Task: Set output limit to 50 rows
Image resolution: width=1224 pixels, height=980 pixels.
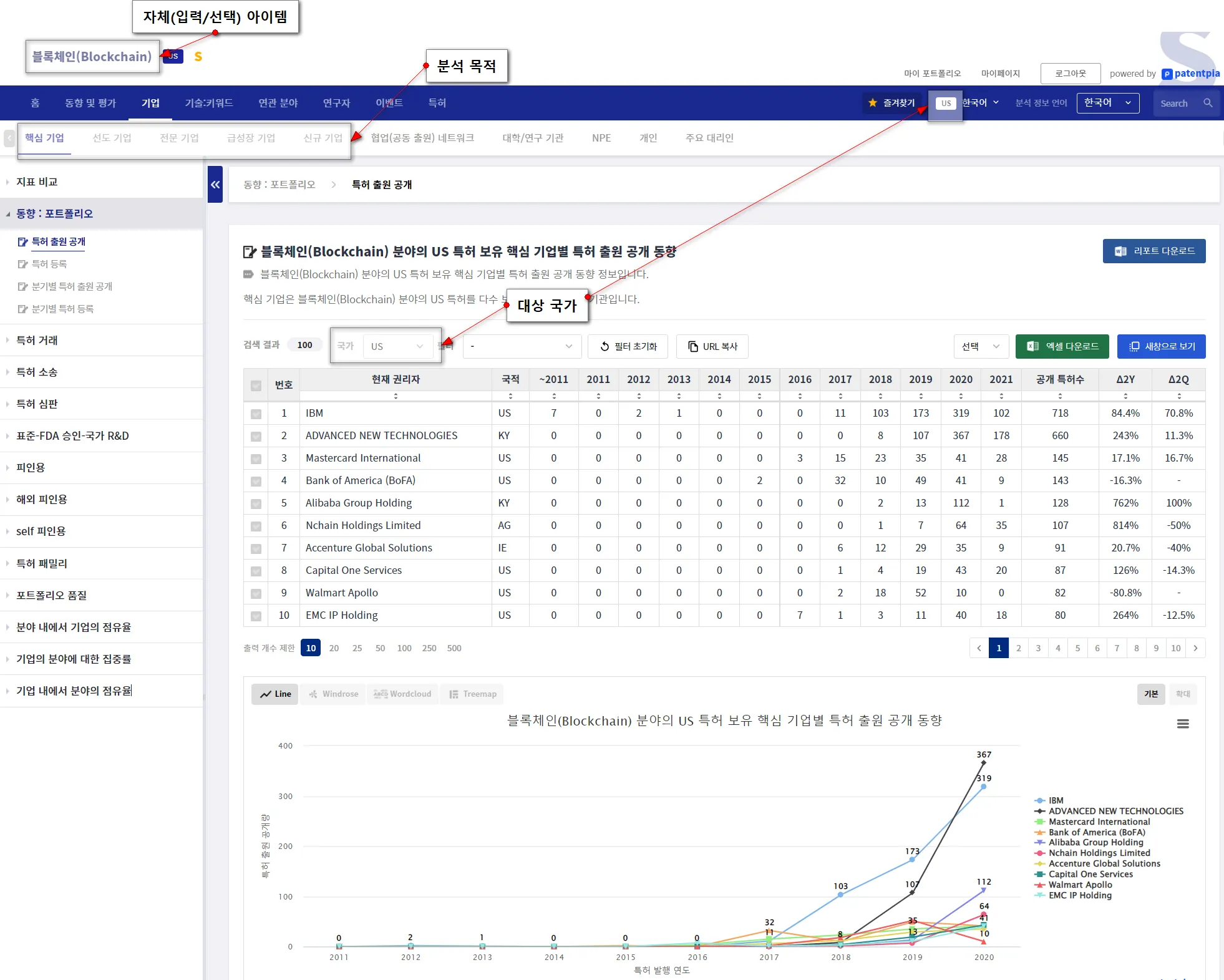Action: [x=380, y=648]
